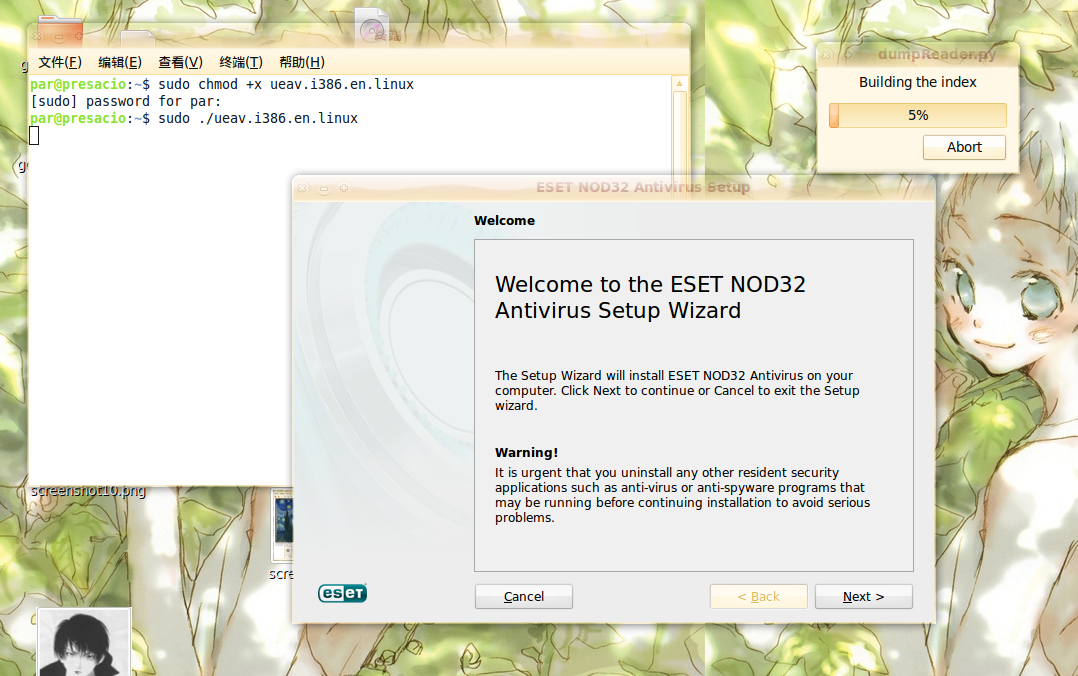Open the 帮助(H) menu in the terminal
Screen dimensions: 1078x676
[x=302, y=63]
